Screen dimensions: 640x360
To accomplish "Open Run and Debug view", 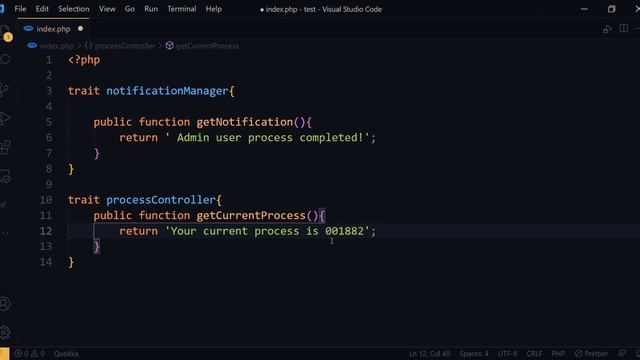I will point(5,118).
